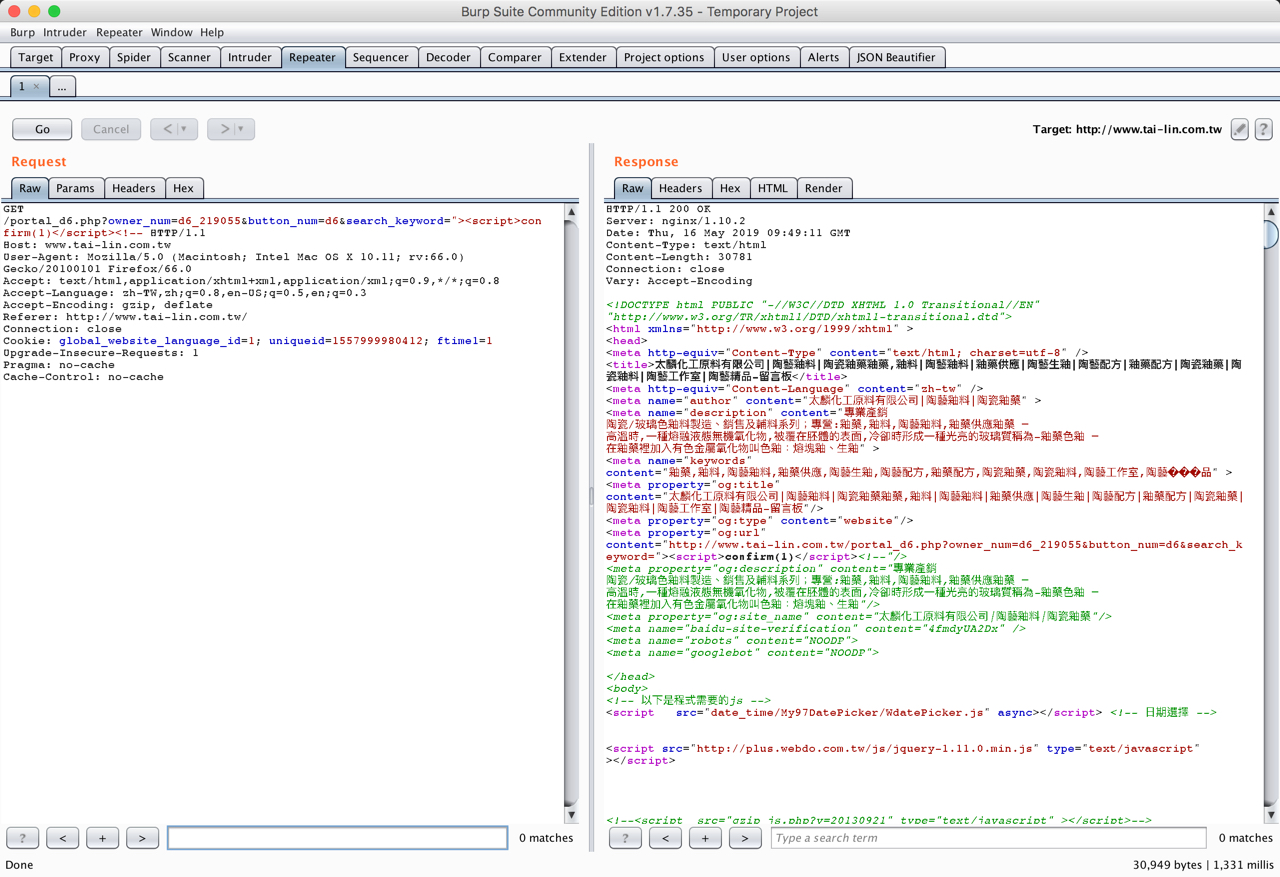Open the Window menu

(171, 32)
